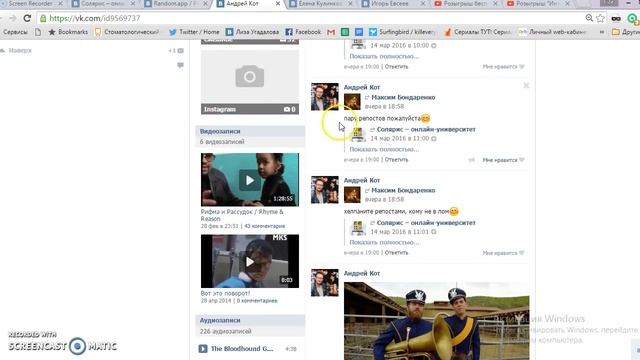
Task: Open the Другие bookmarks folder icon
Action: point(616,32)
